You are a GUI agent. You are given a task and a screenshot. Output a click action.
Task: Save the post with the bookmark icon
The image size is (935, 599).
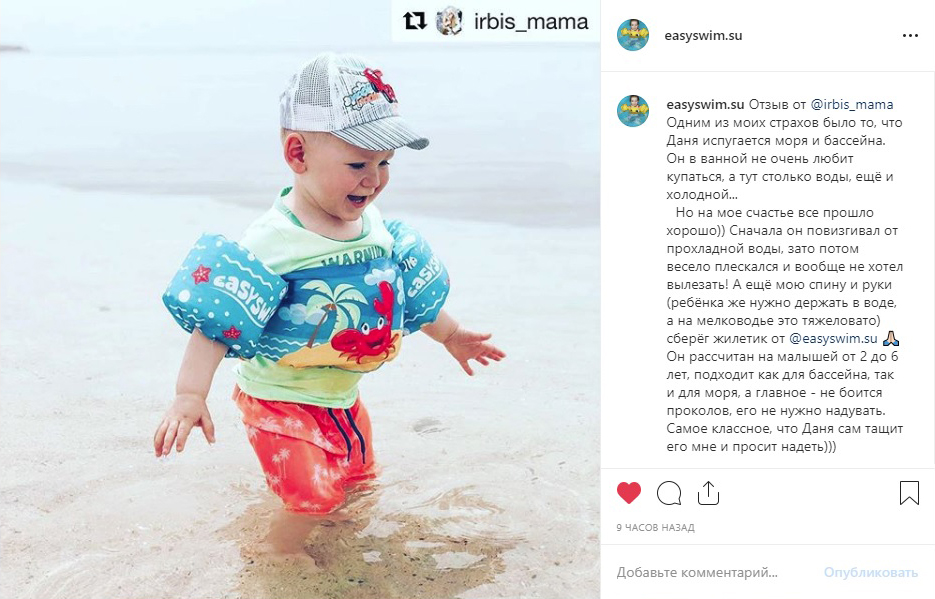point(909,493)
